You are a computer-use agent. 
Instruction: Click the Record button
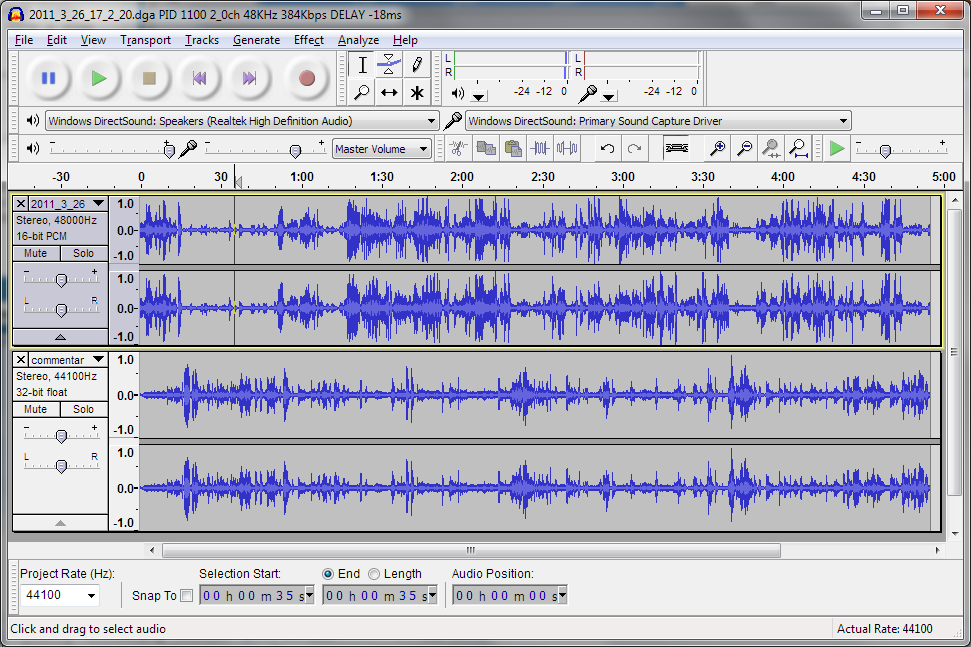(307, 78)
